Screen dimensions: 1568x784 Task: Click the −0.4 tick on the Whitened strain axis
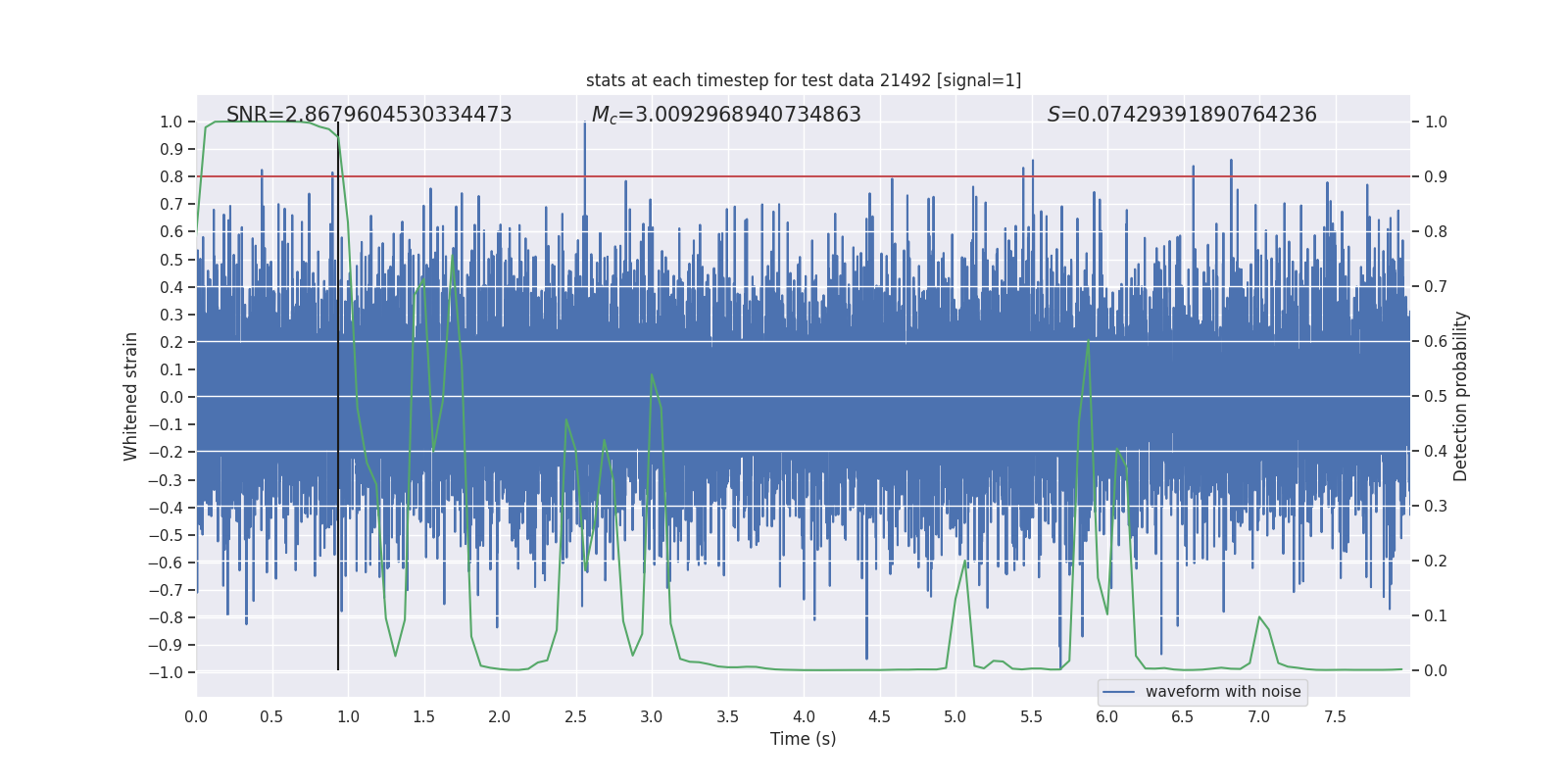[166, 507]
